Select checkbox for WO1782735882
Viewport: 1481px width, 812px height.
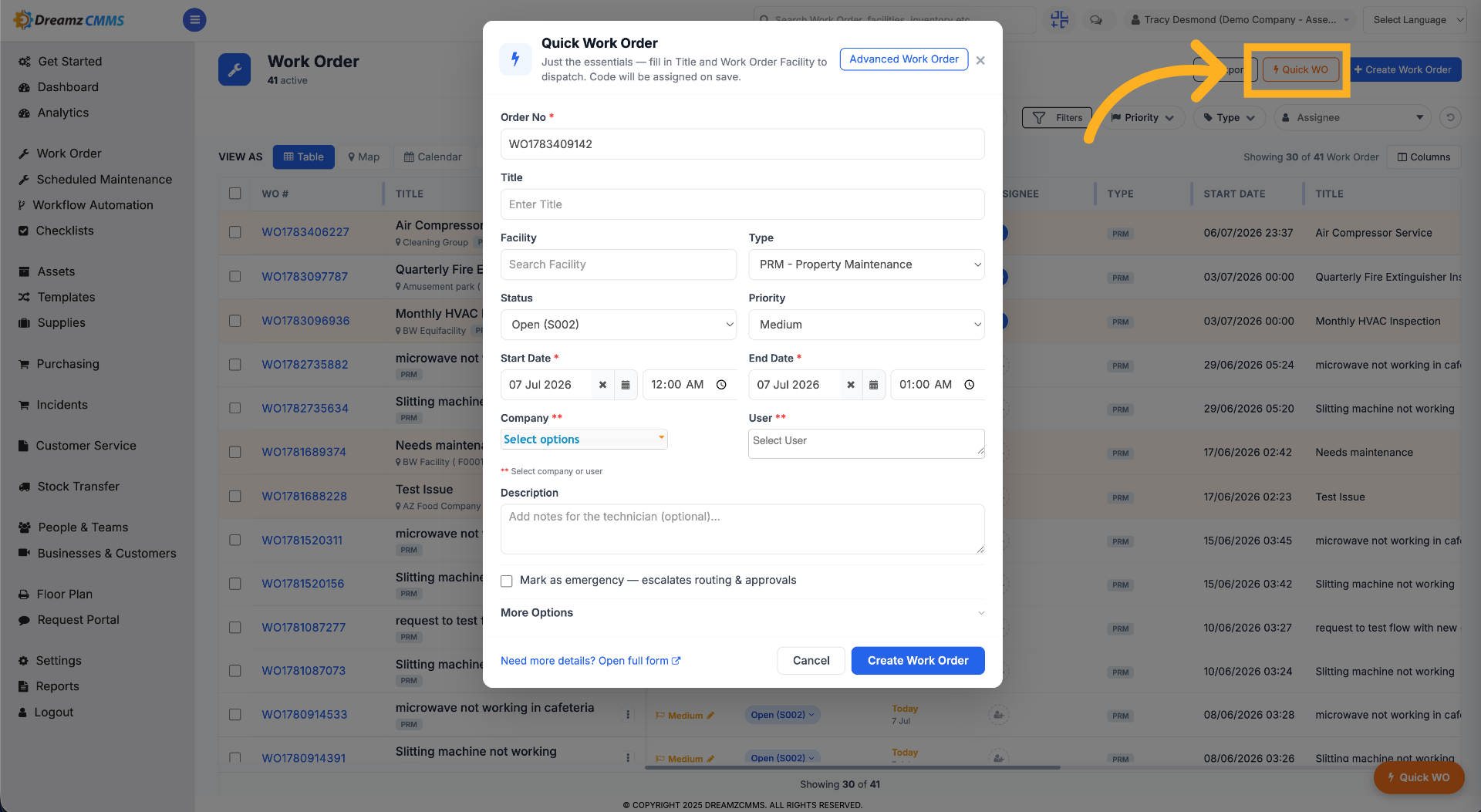coord(235,364)
